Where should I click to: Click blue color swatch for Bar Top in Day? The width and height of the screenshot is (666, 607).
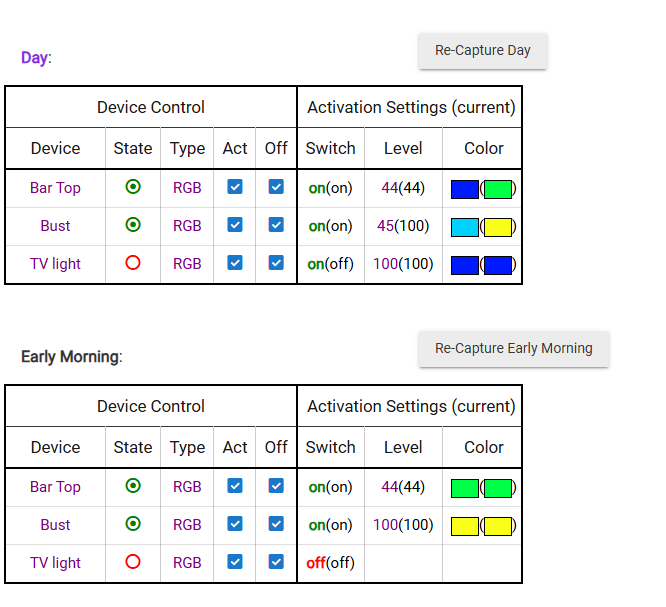pos(465,189)
